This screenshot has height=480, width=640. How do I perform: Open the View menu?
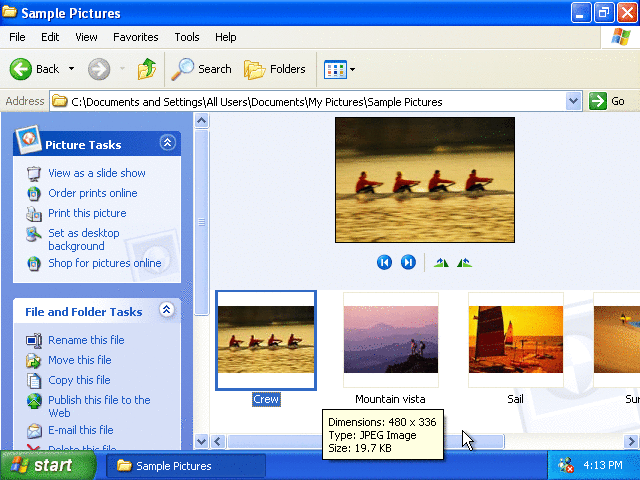click(86, 37)
